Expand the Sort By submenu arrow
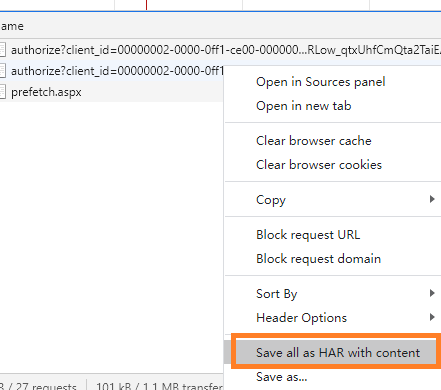Screen dimensions: 441x390 (x=432, y=293)
